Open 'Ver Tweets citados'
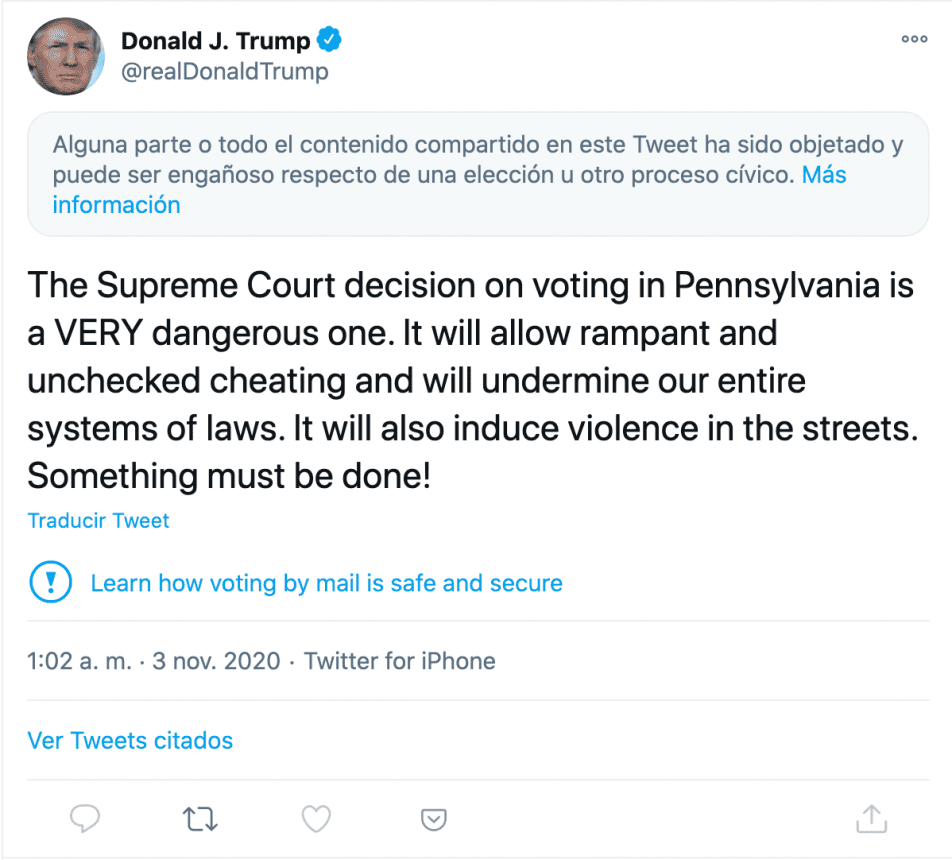Viewport: 952px width, 860px height. click(130, 741)
